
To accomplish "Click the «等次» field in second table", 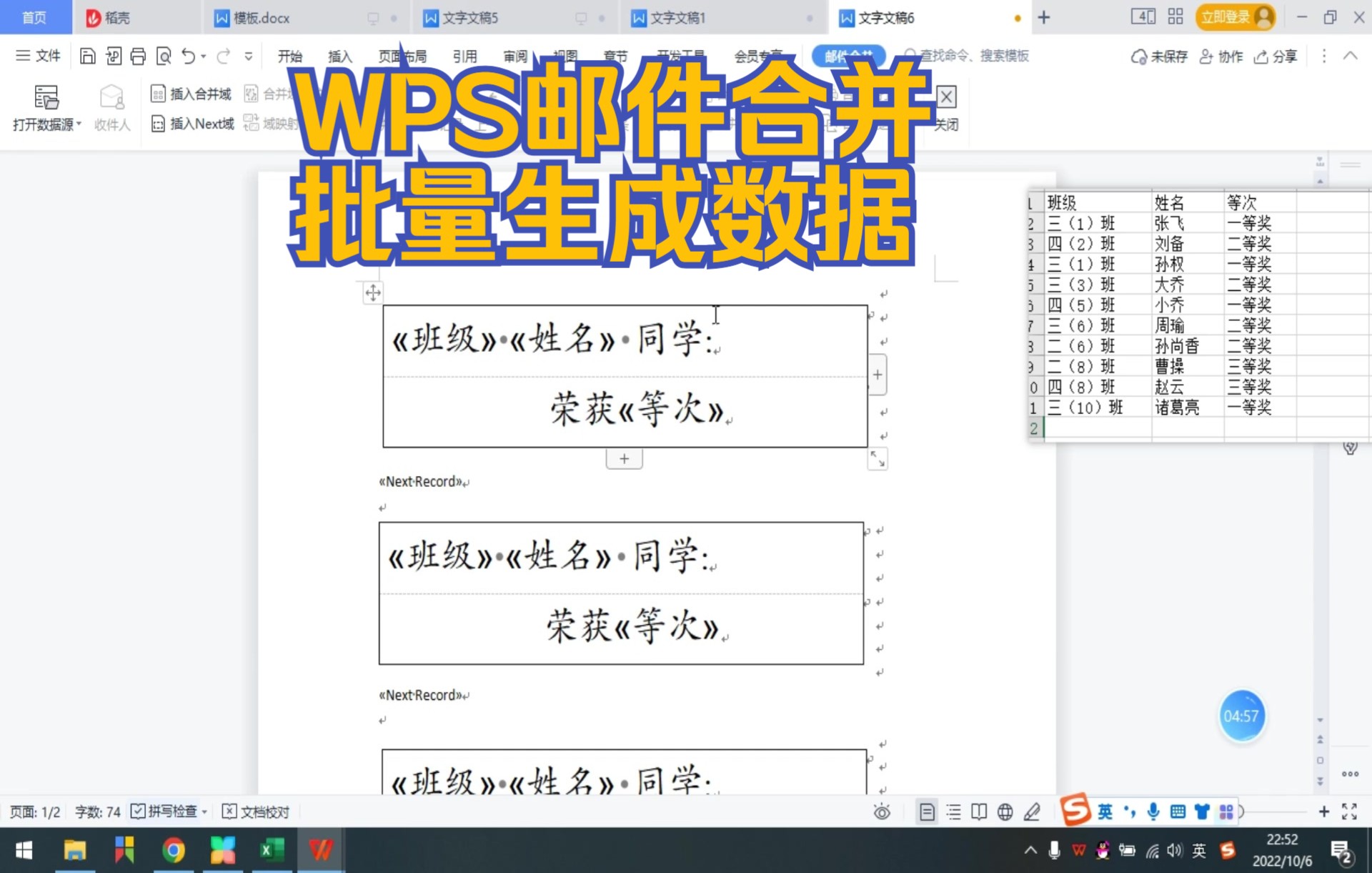I will tap(667, 626).
